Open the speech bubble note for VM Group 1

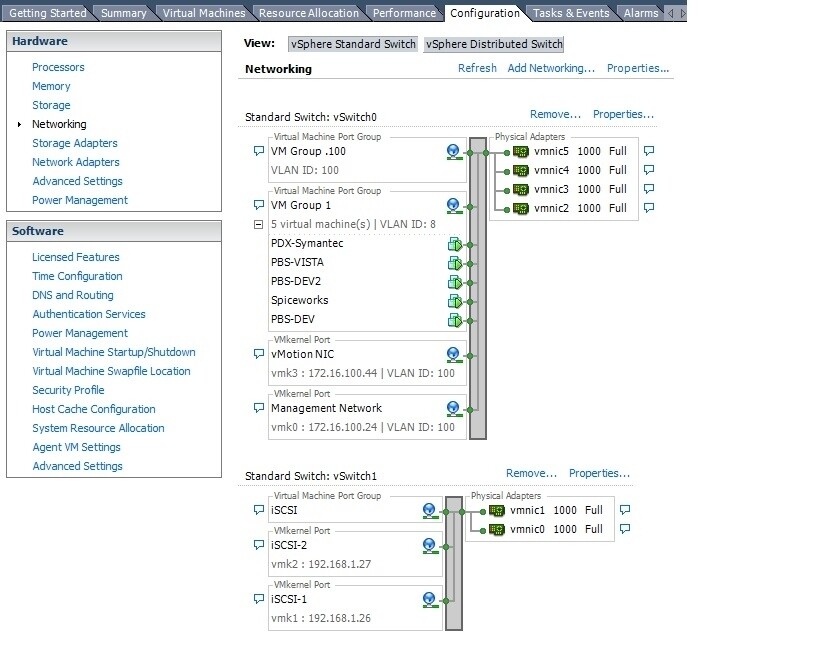point(257,205)
